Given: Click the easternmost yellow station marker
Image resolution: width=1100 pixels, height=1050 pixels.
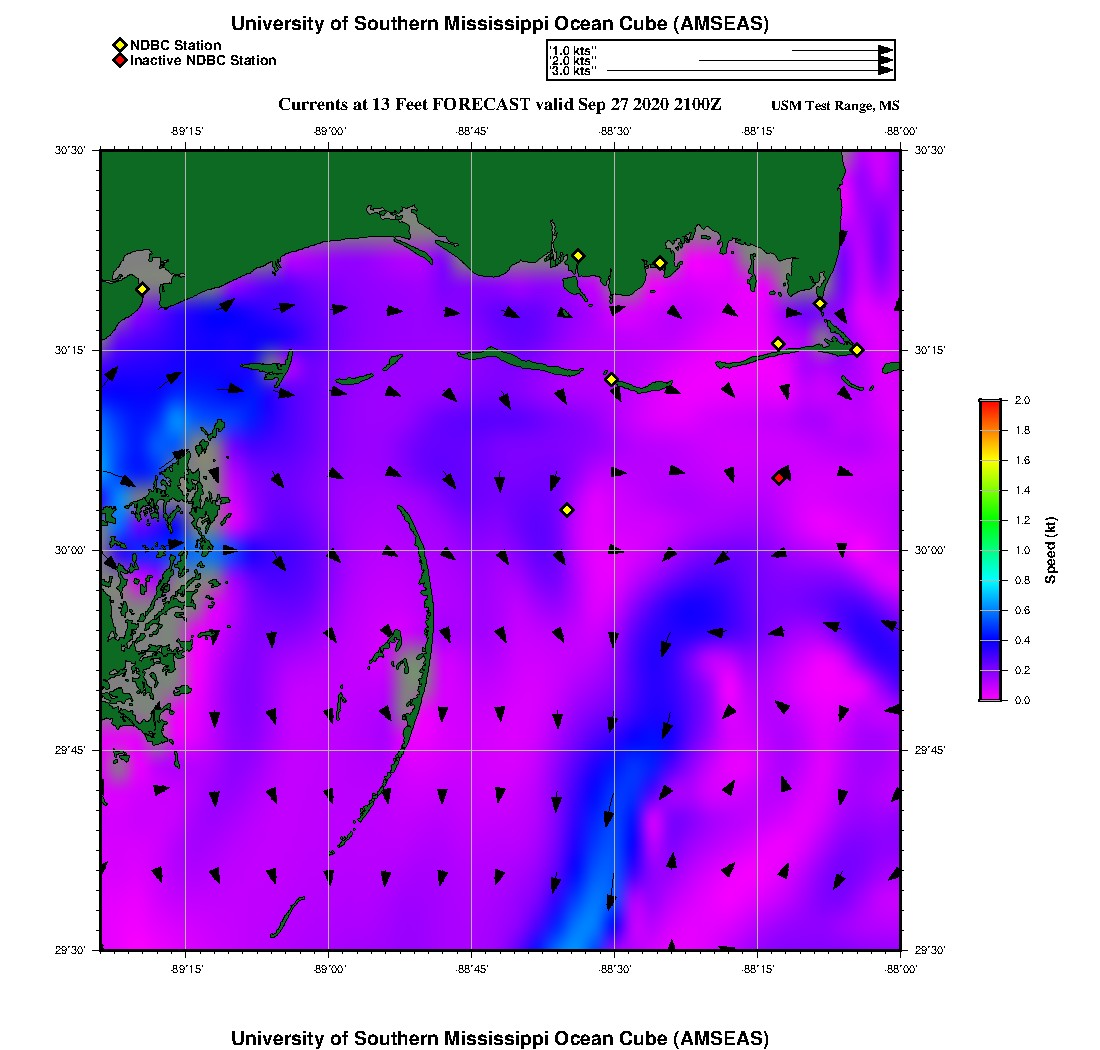Looking at the screenshot, I should (x=857, y=349).
